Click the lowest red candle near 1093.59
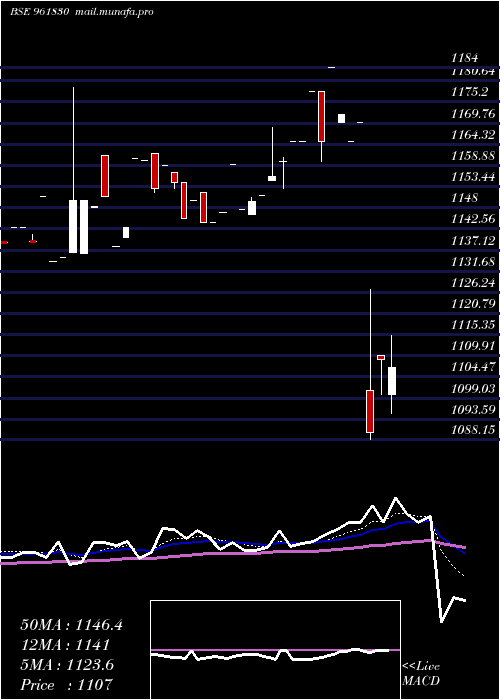The height and width of the screenshot is (700, 500). point(370,411)
